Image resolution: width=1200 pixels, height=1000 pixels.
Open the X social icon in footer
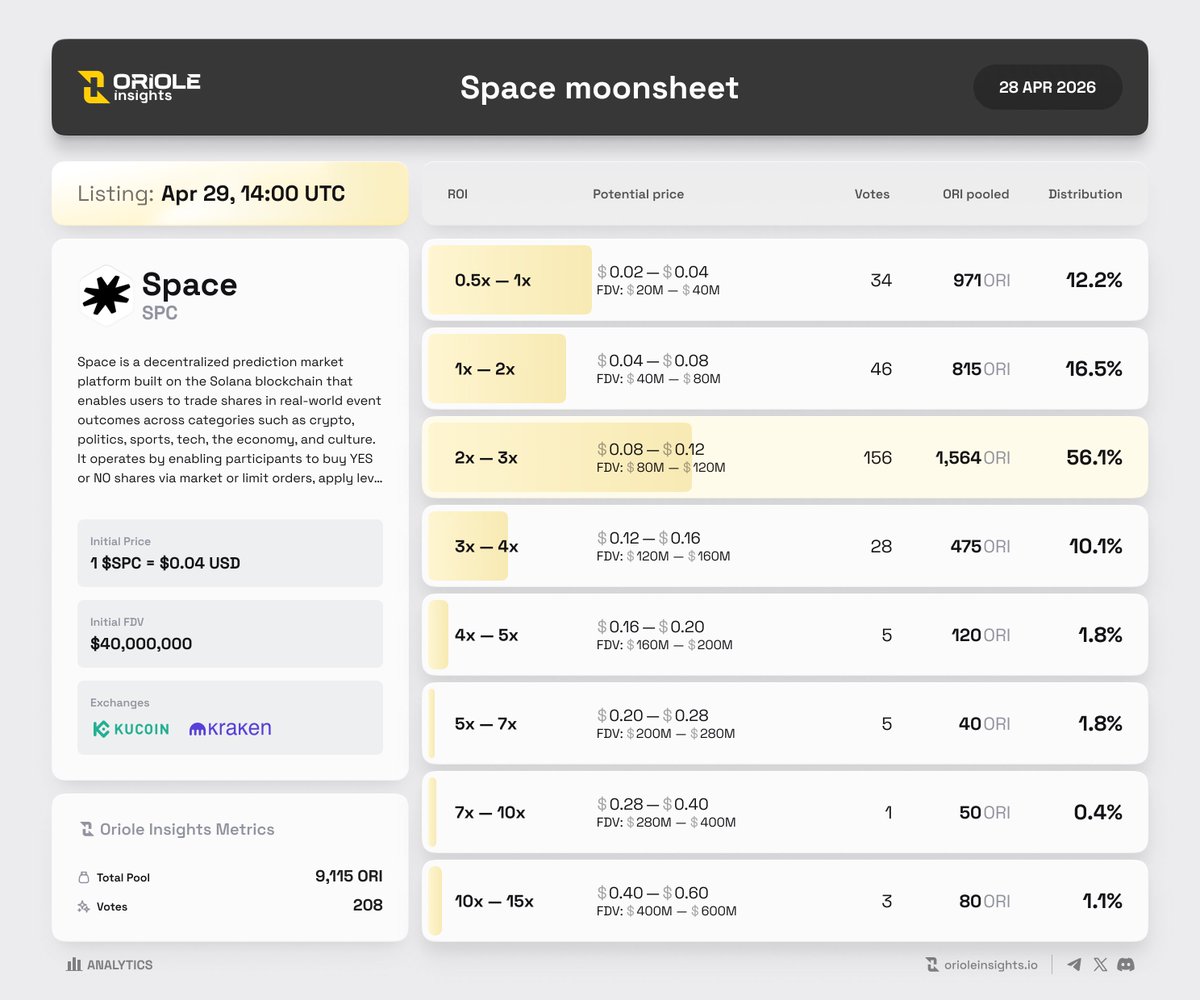(x=1100, y=965)
